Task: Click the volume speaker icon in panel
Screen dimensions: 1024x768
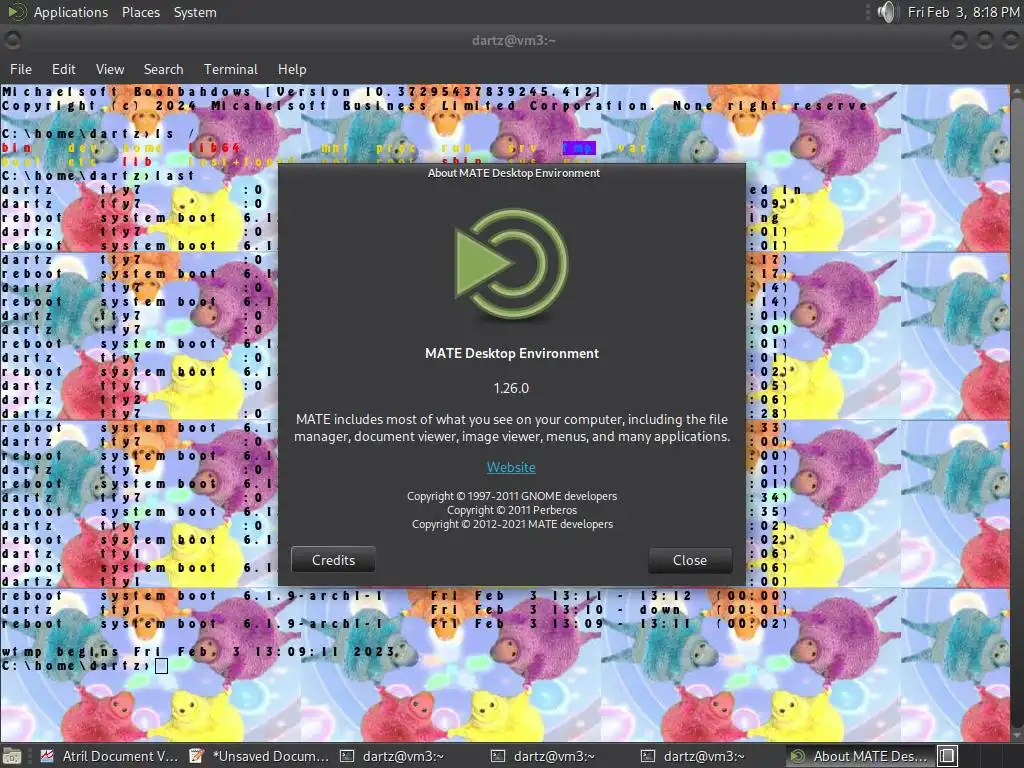Action: (x=886, y=12)
